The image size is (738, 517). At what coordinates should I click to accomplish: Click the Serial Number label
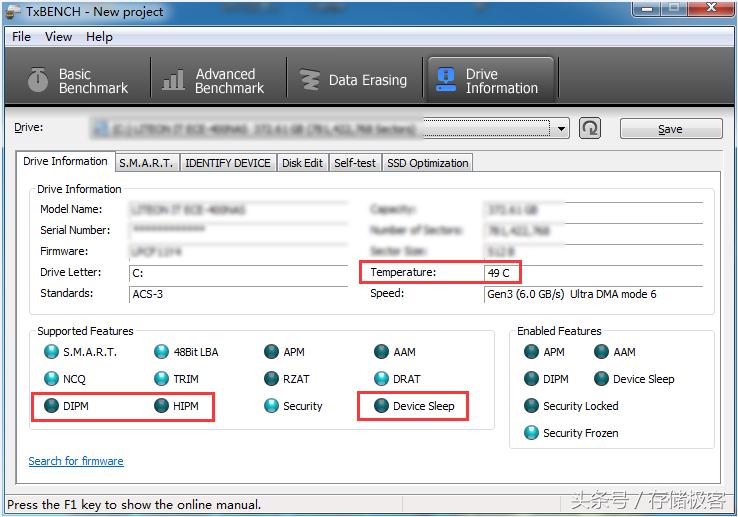point(75,230)
